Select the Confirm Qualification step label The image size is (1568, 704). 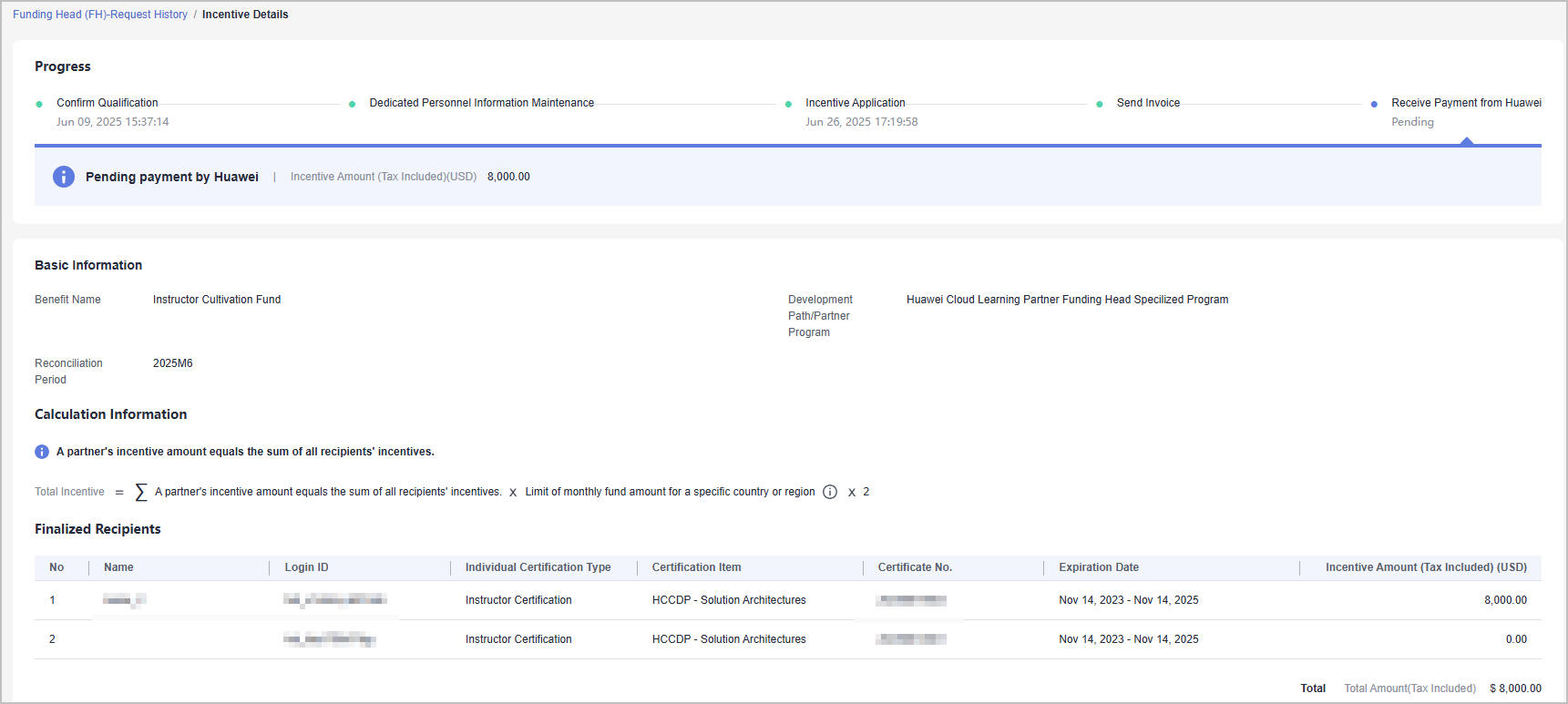(108, 103)
